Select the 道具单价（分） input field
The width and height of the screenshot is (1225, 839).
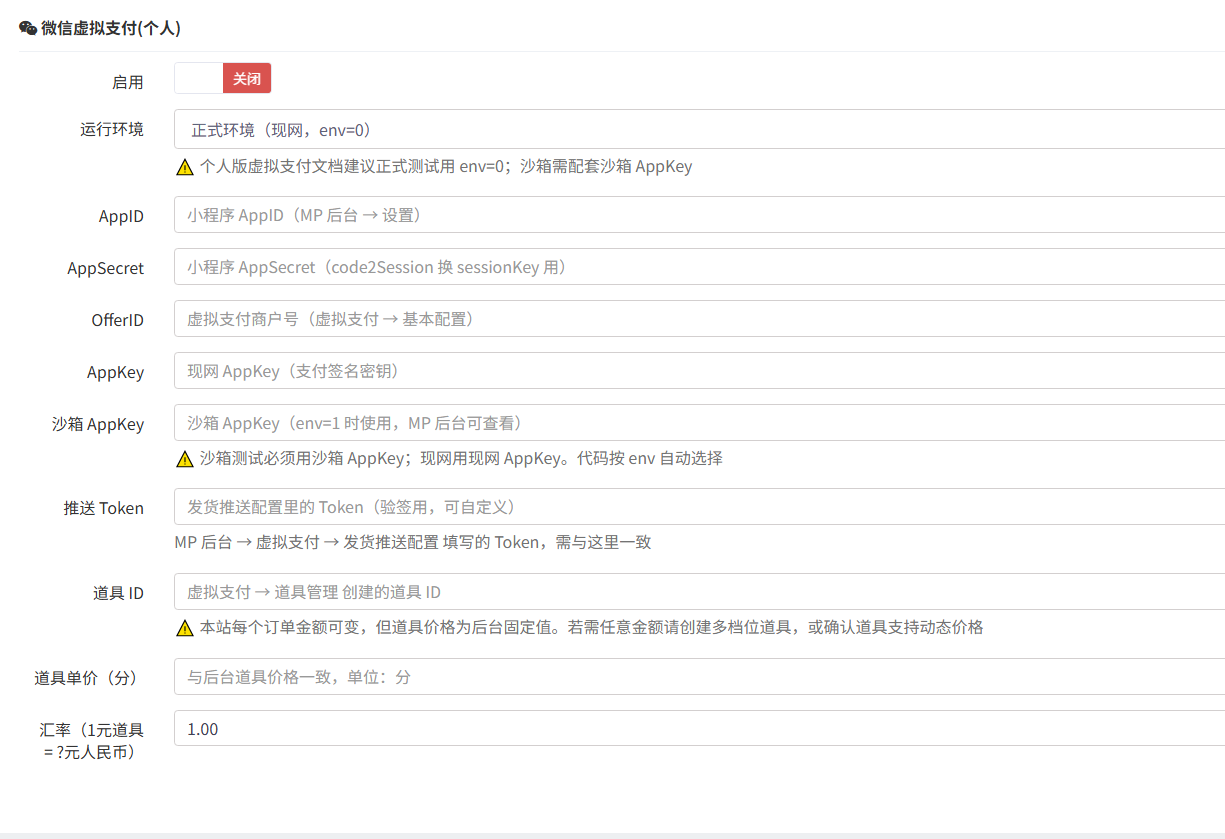pos(699,677)
